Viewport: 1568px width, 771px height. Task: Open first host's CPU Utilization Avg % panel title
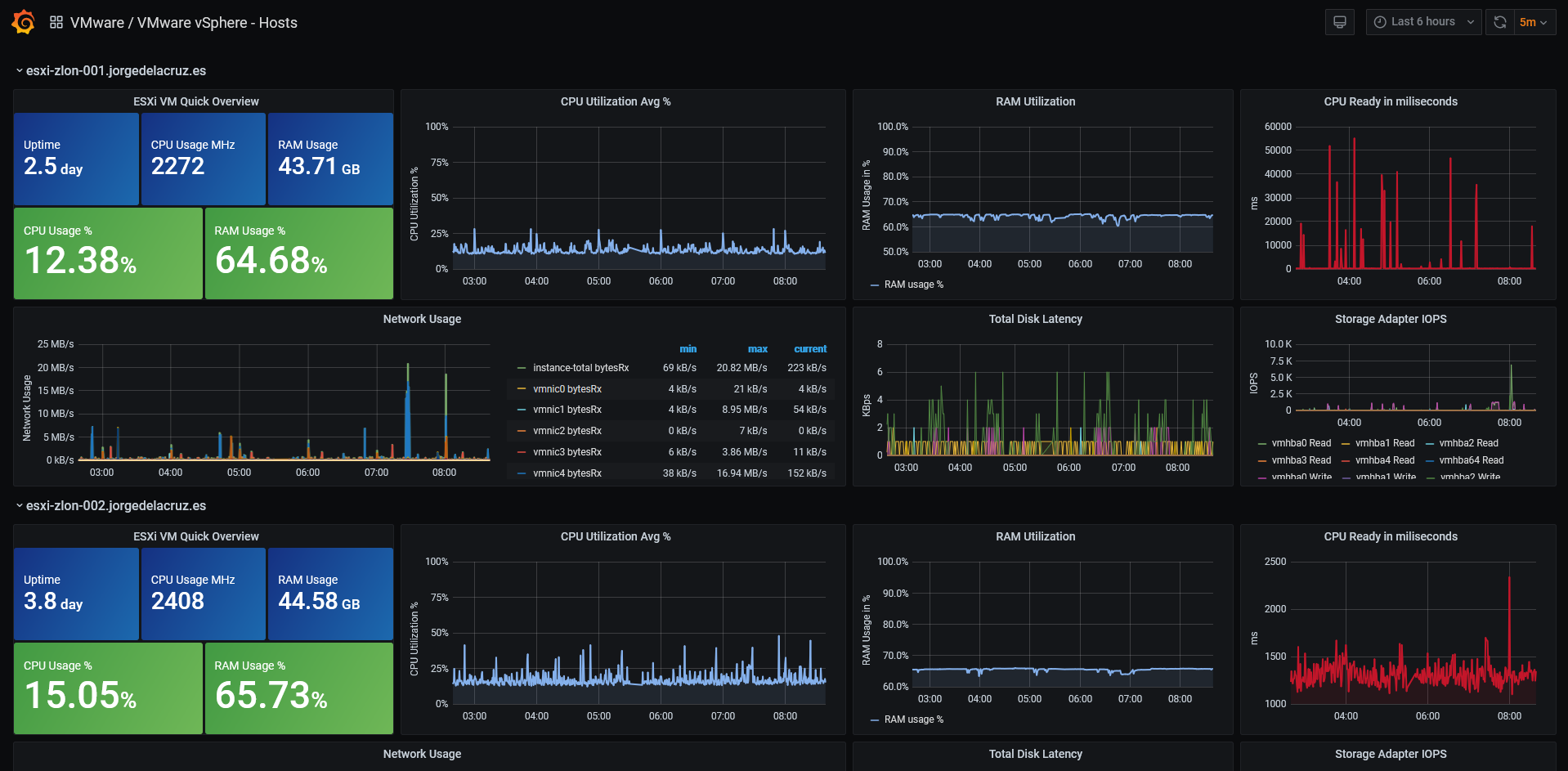tap(616, 101)
